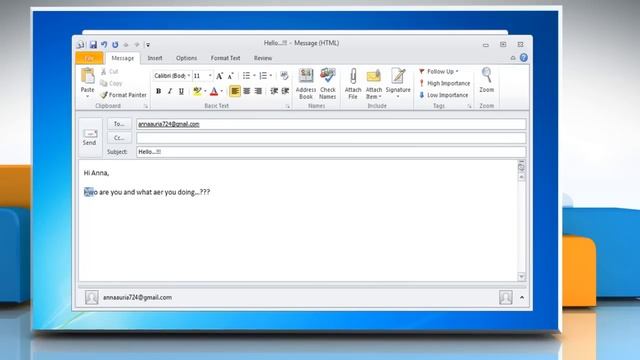Open the File tab
The width and height of the screenshot is (640, 360).
point(89,58)
